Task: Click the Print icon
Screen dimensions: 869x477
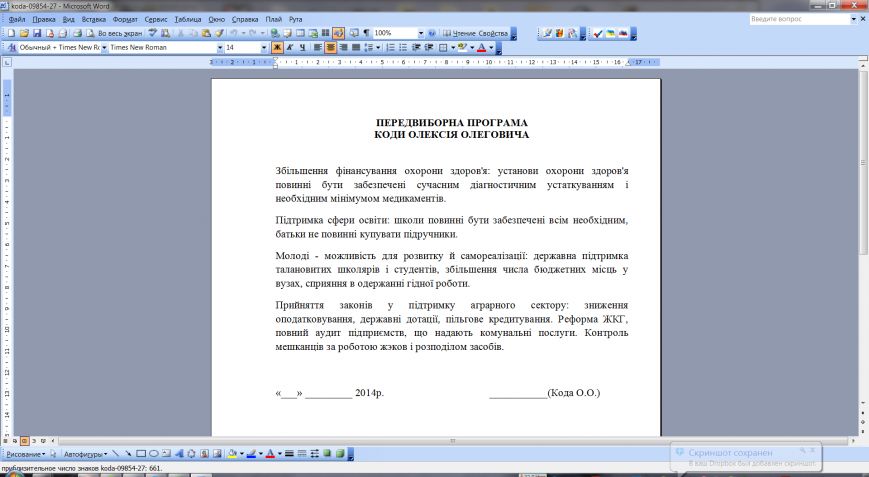Action: [78, 33]
